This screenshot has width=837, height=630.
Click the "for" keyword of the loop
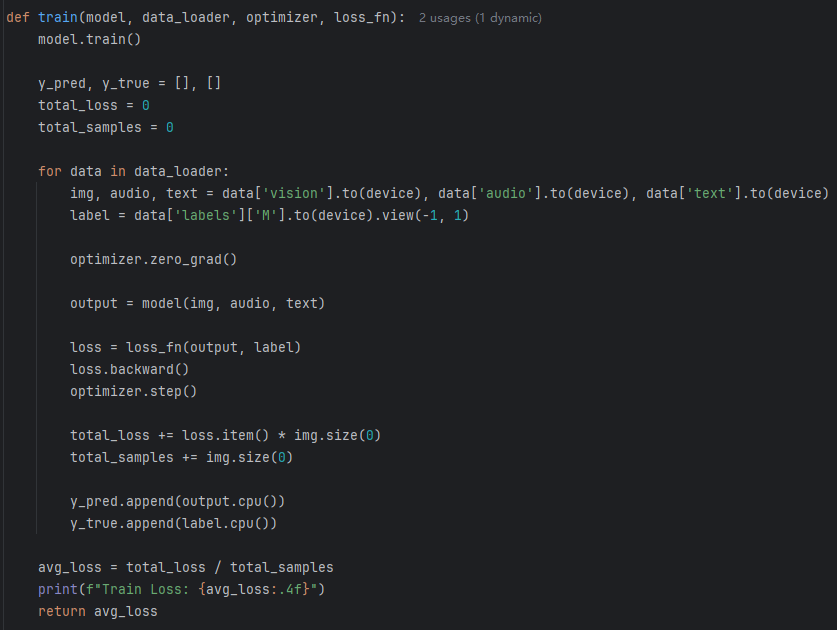(50, 171)
